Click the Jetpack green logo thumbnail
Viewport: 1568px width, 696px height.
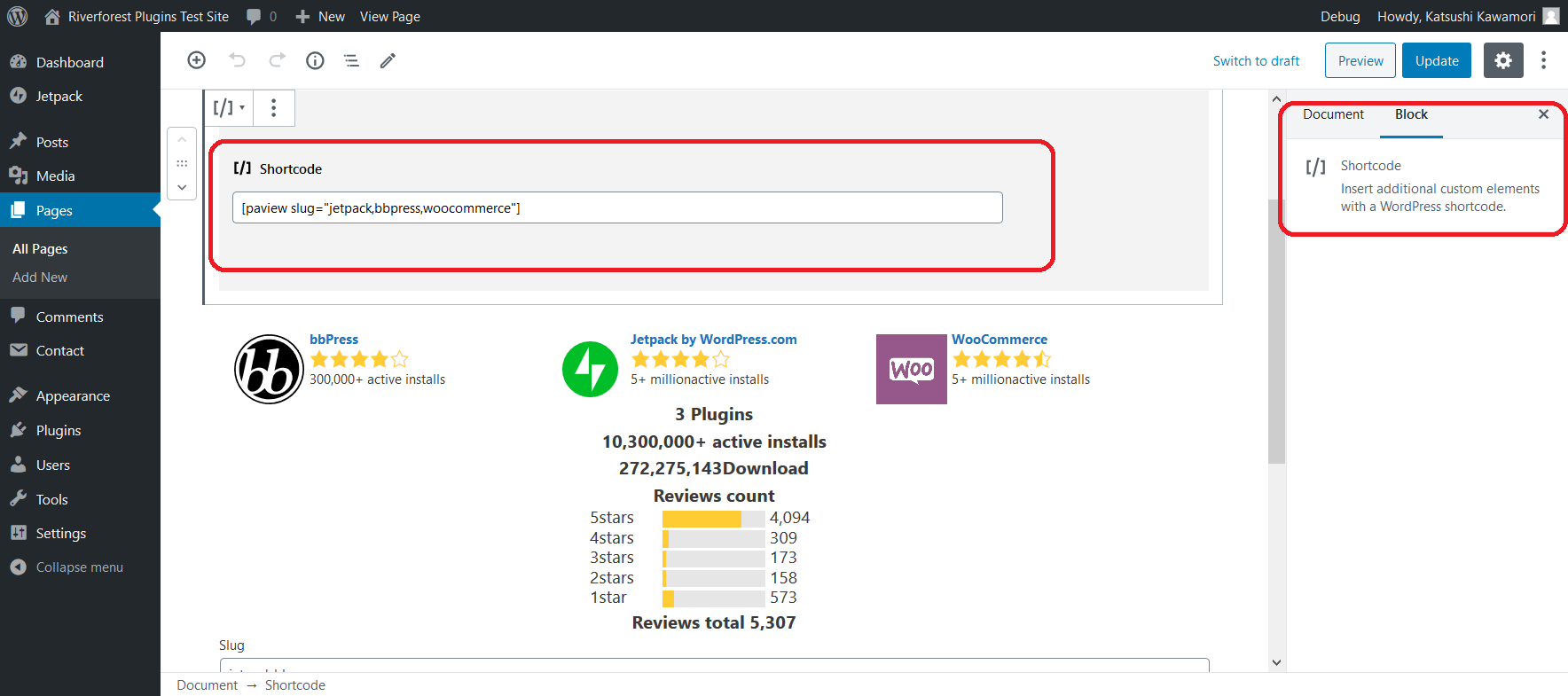(590, 369)
